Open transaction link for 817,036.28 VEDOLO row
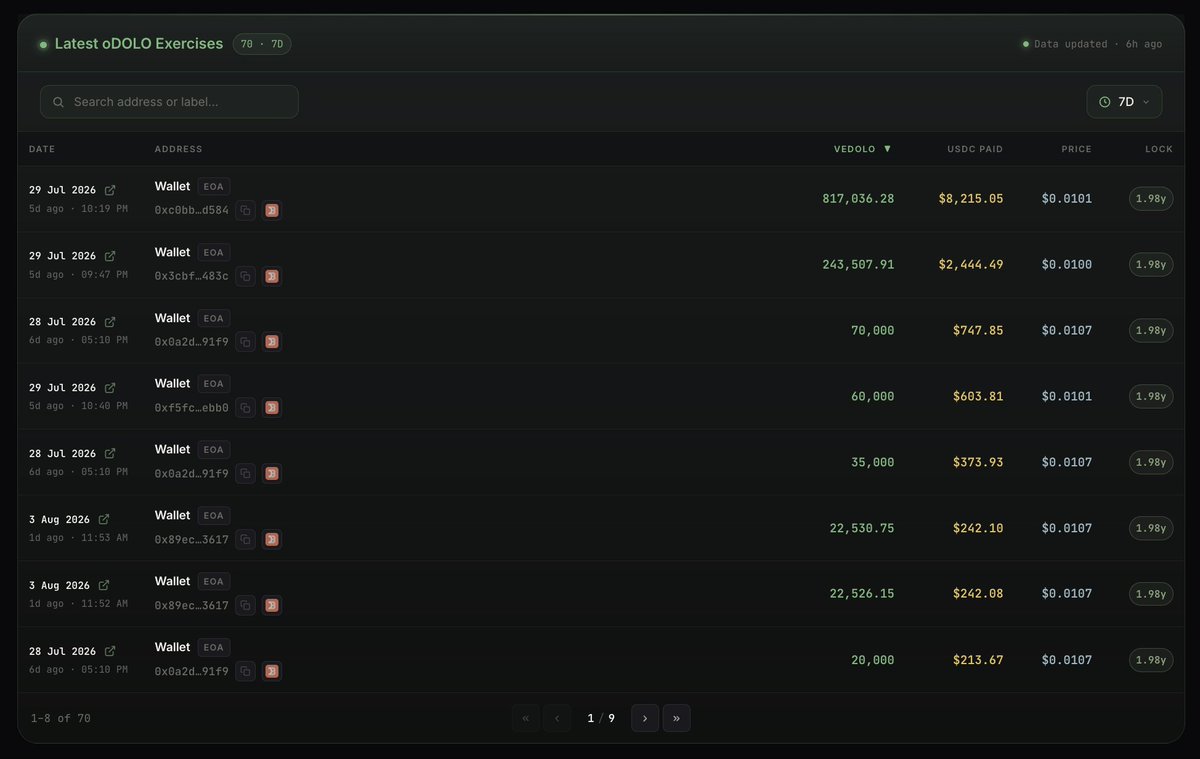1200x759 pixels. (110, 190)
